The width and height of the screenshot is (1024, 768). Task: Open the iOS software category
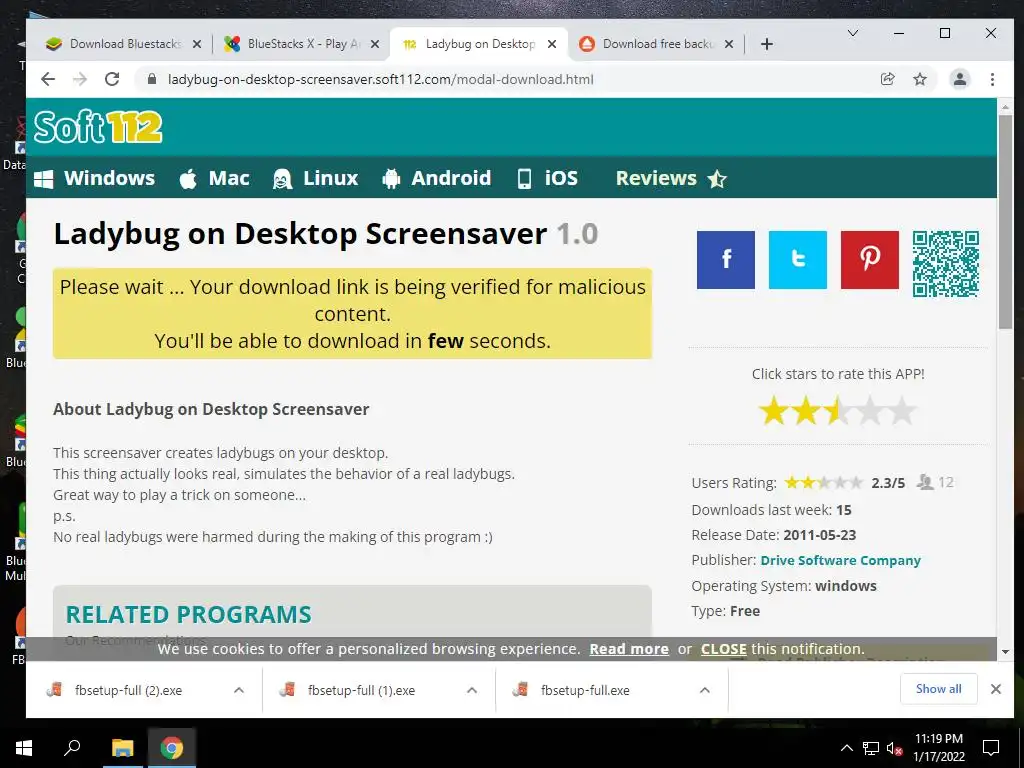pyautogui.click(x=547, y=178)
